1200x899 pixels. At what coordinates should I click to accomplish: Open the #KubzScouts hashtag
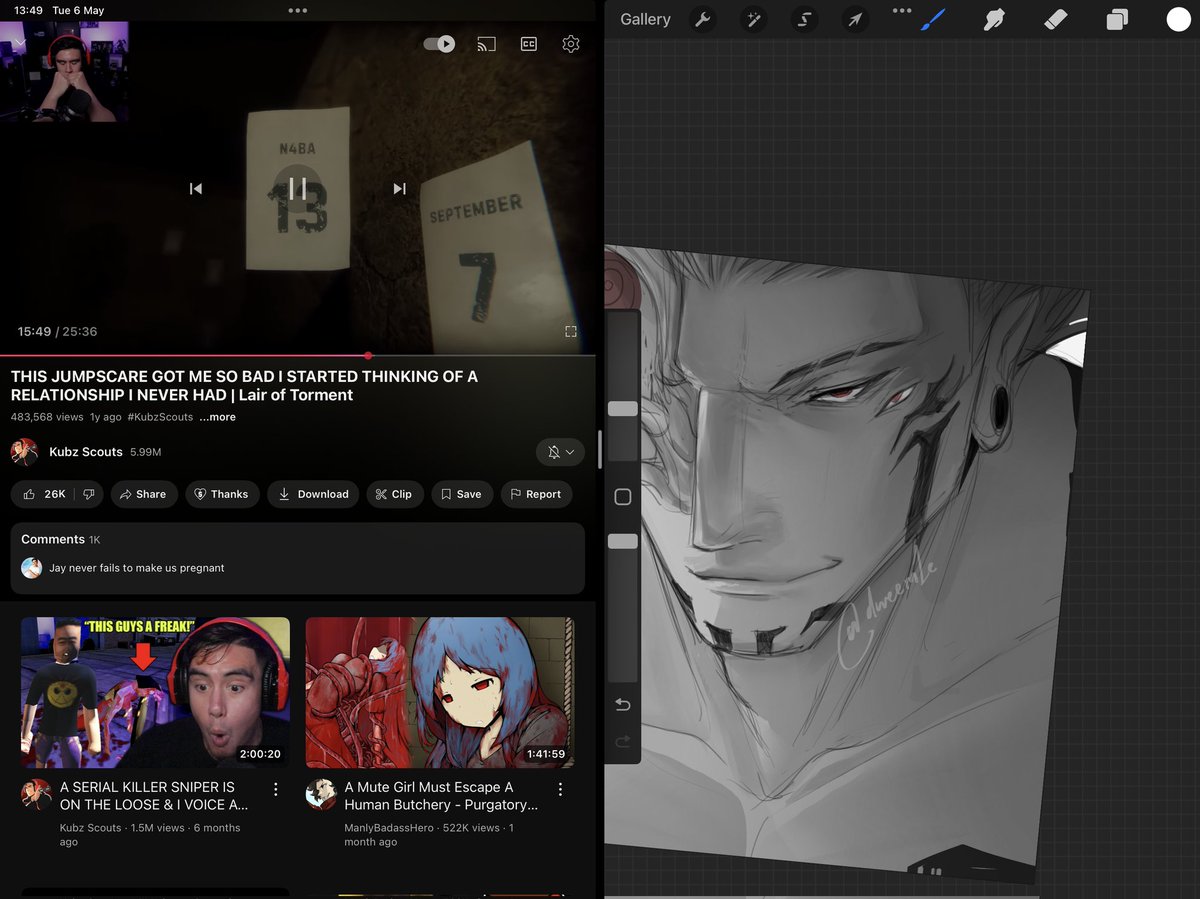[160, 417]
